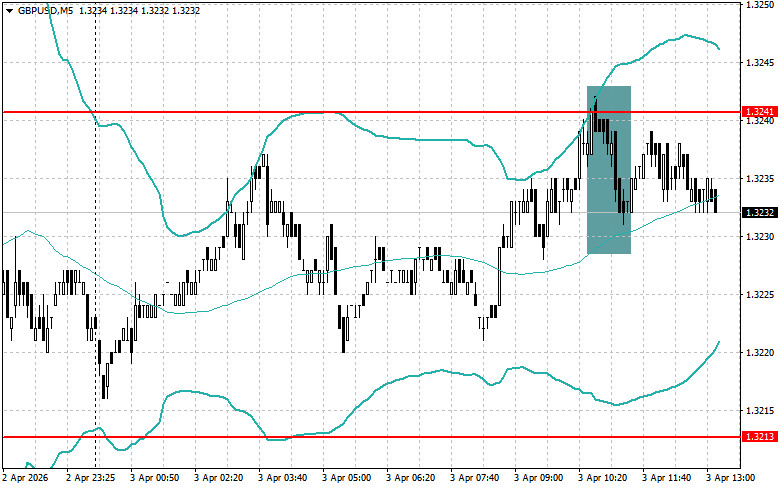Click the 1.3245 price scale label
781x489 pixels.
pos(759,63)
